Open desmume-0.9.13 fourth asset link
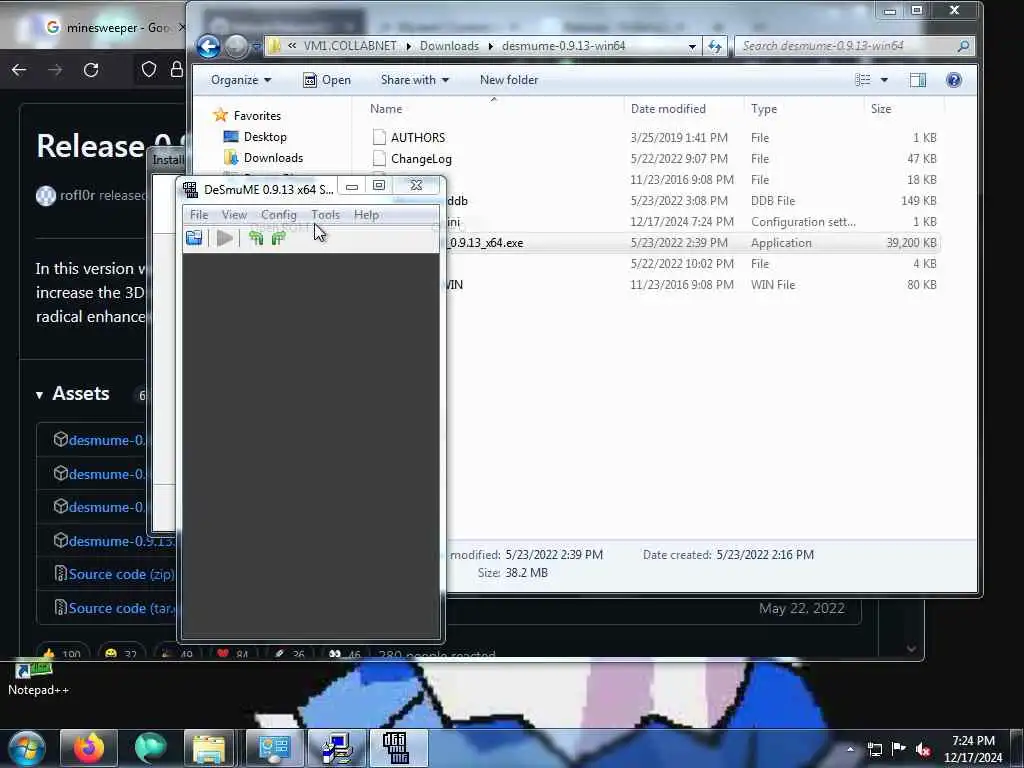 pyautogui.click(x=121, y=541)
